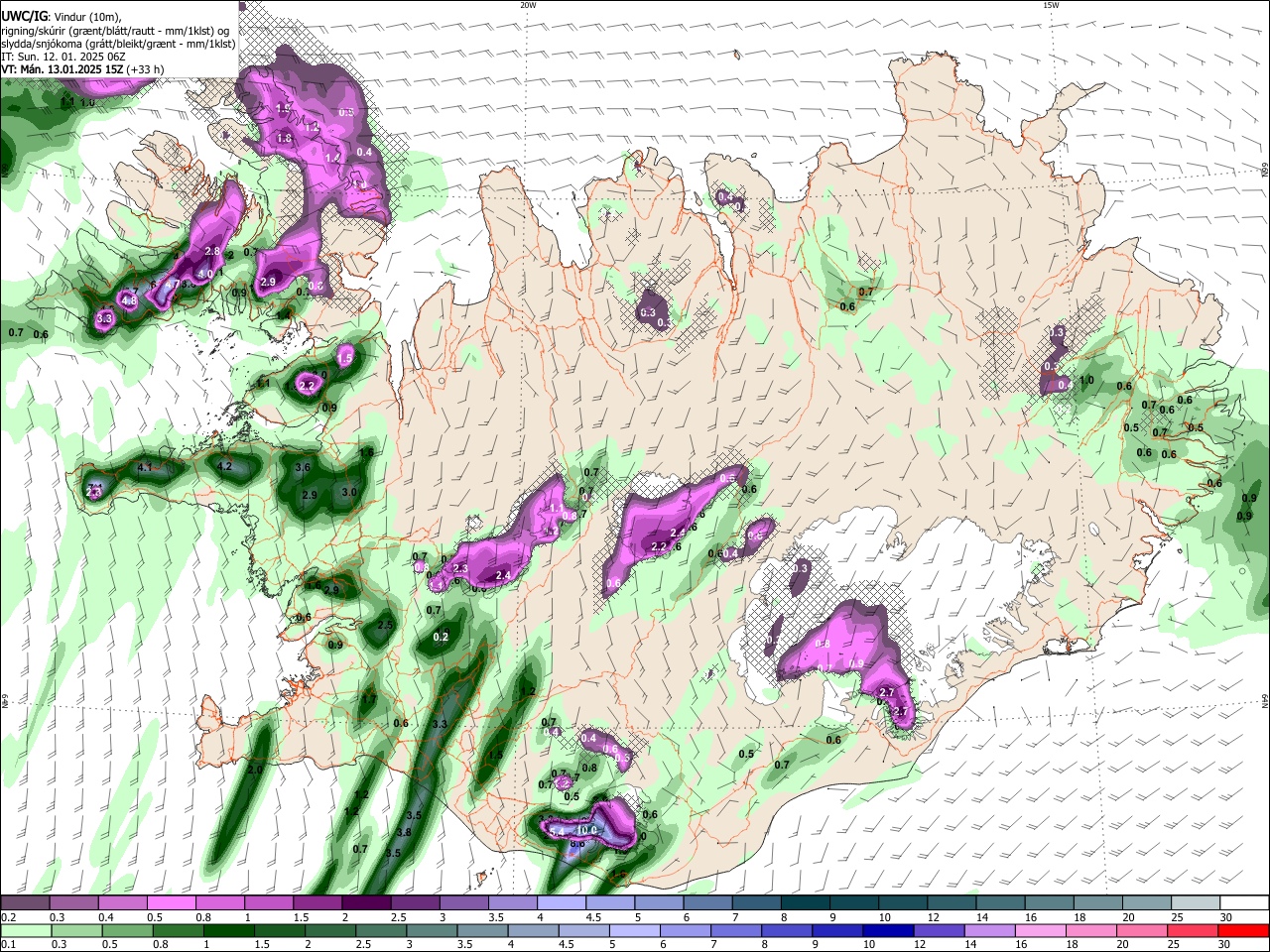The height and width of the screenshot is (952, 1270).
Task: Click the 3.8 rain value on the map
Action: tap(404, 833)
